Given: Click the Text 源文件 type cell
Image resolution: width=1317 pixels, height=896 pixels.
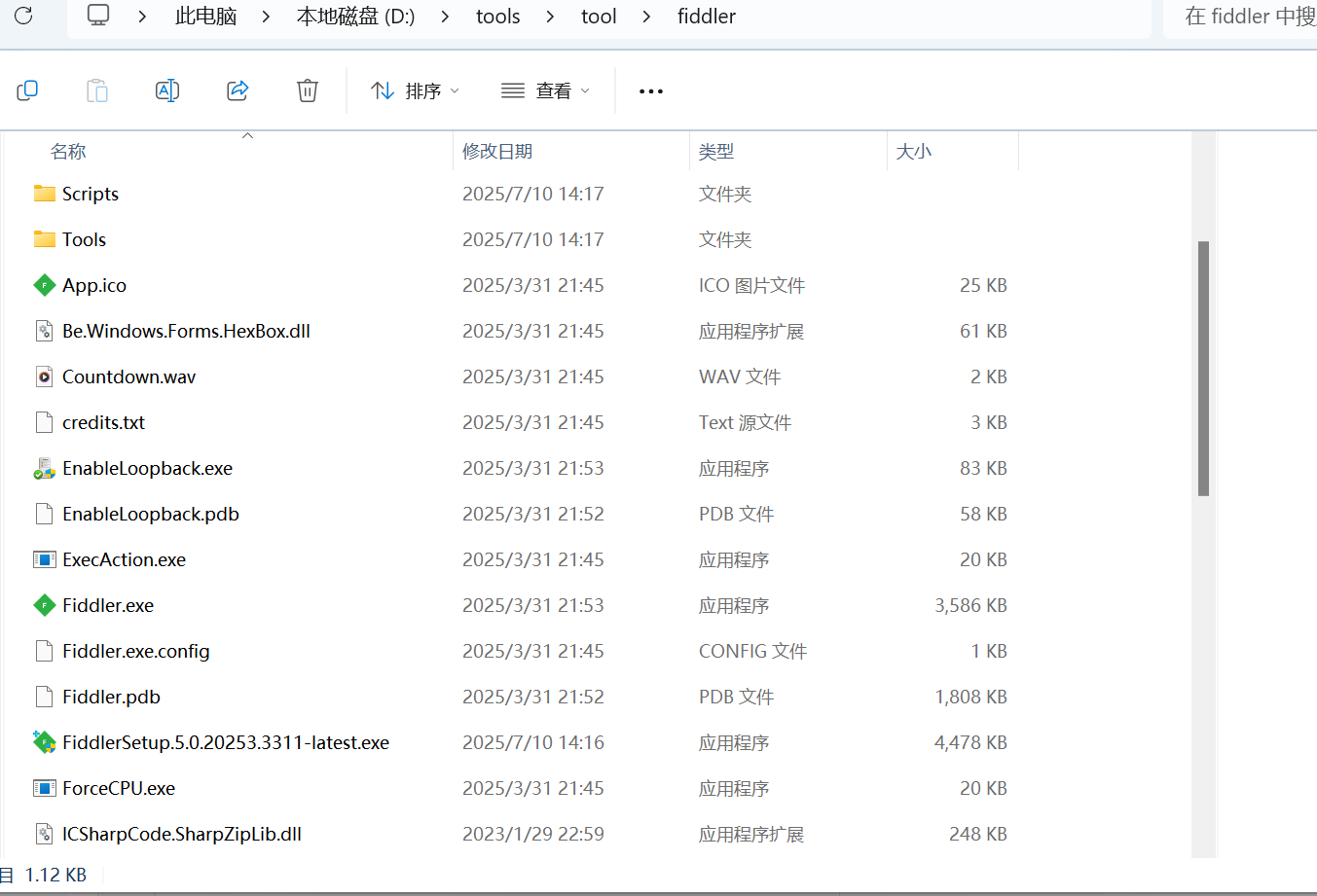Looking at the screenshot, I should [x=745, y=422].
